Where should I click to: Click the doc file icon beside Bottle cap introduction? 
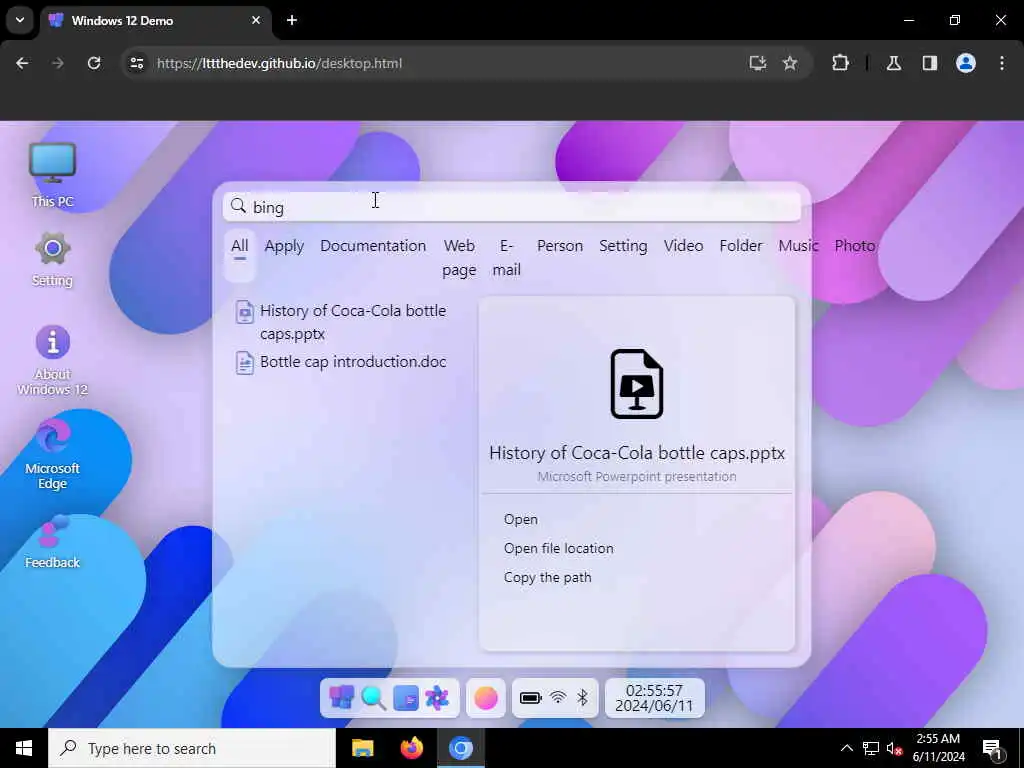click(x=245, y=362)
